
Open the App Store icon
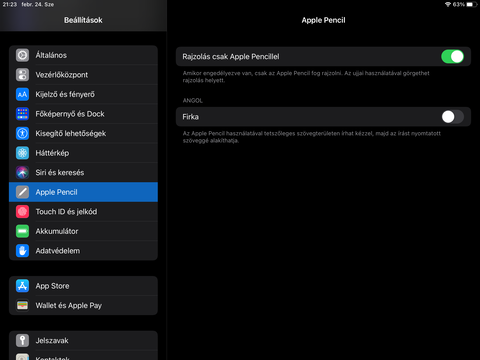coord(22,286)
